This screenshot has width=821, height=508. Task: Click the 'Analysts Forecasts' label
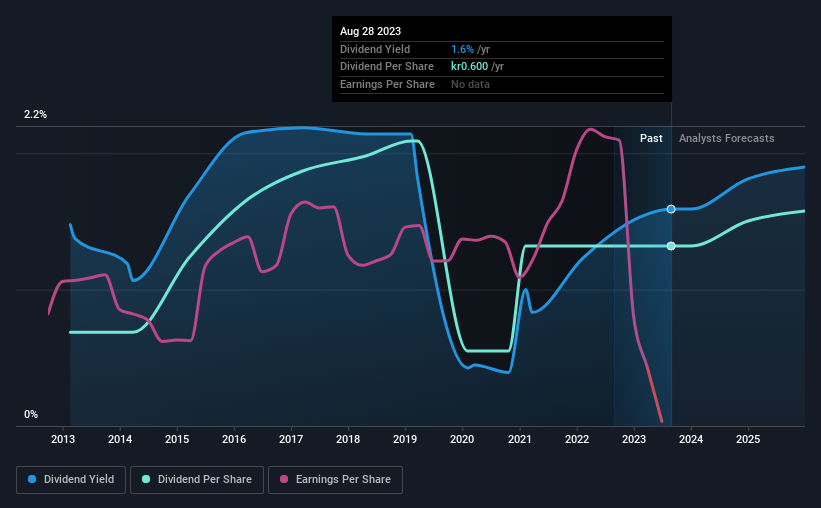(726, 138)
